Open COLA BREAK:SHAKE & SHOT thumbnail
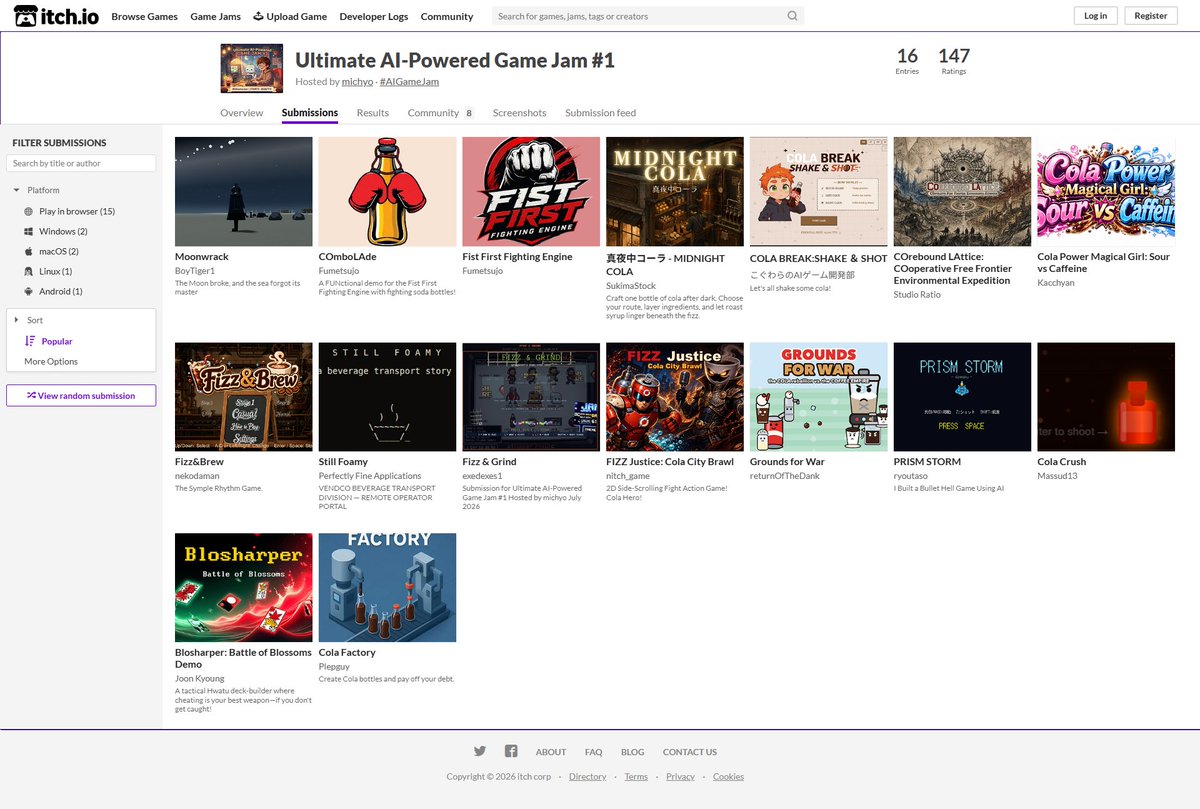 [819, 192]
